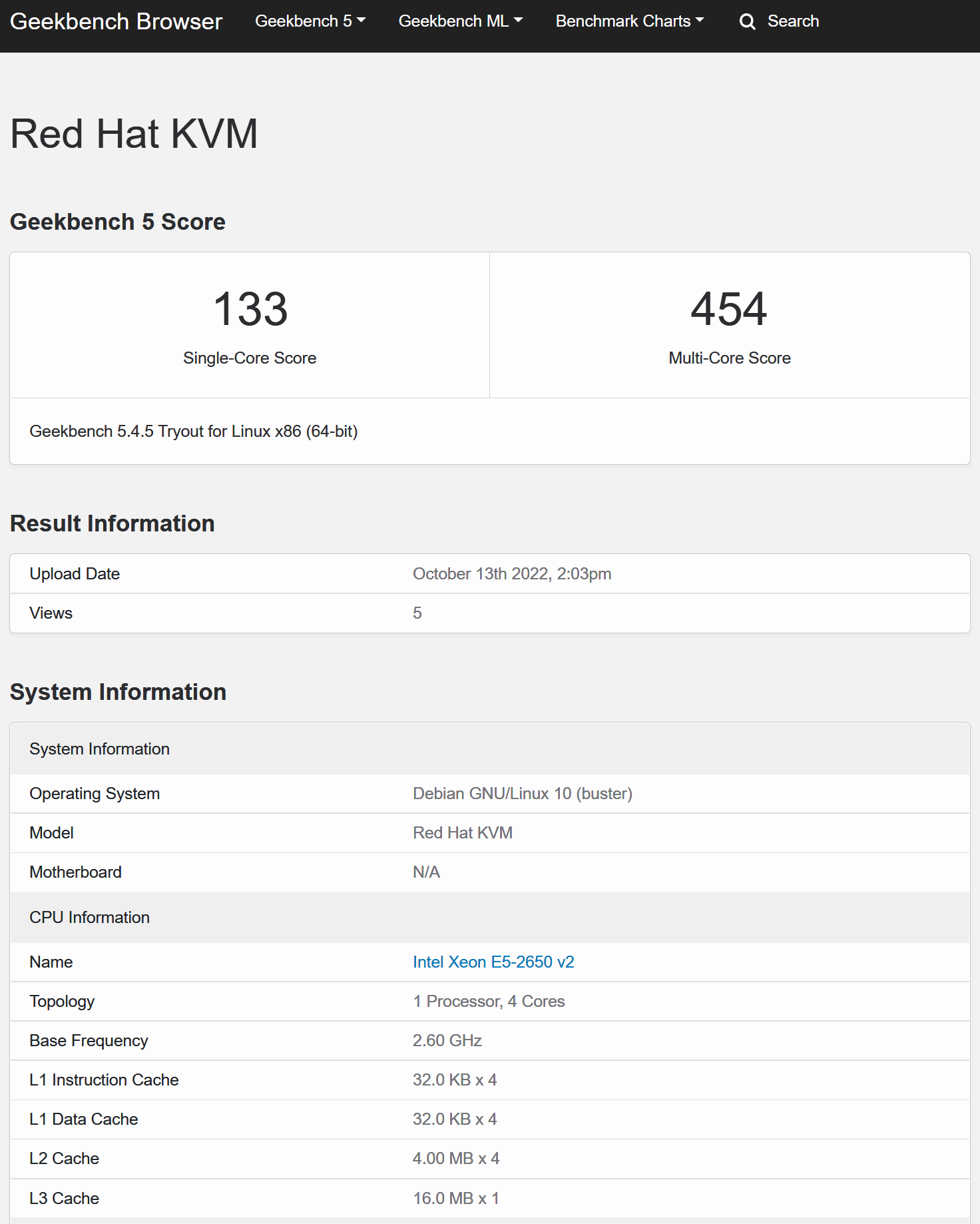Select L1 Instruction Cache value 32.0 KB x 4
The image size is (980, 1224).
[x=455, y=1080]
